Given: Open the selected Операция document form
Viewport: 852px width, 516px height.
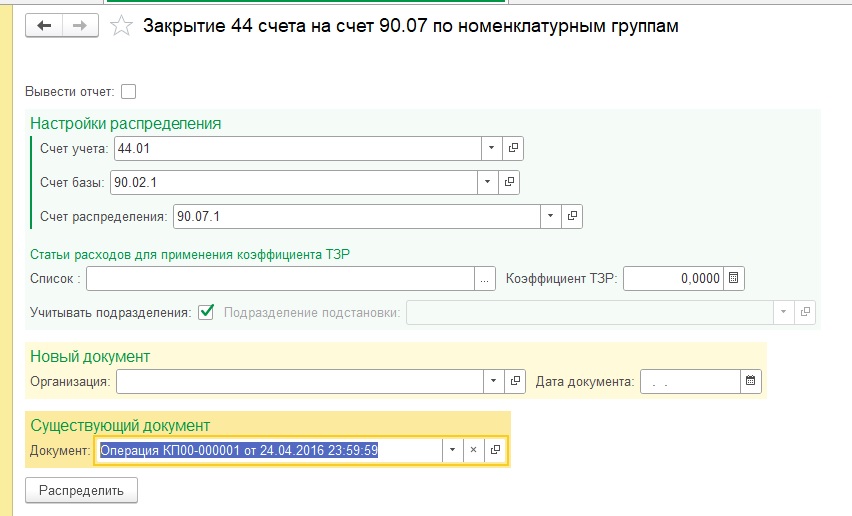Looking at the screenshot, I should tap(495, 450).
